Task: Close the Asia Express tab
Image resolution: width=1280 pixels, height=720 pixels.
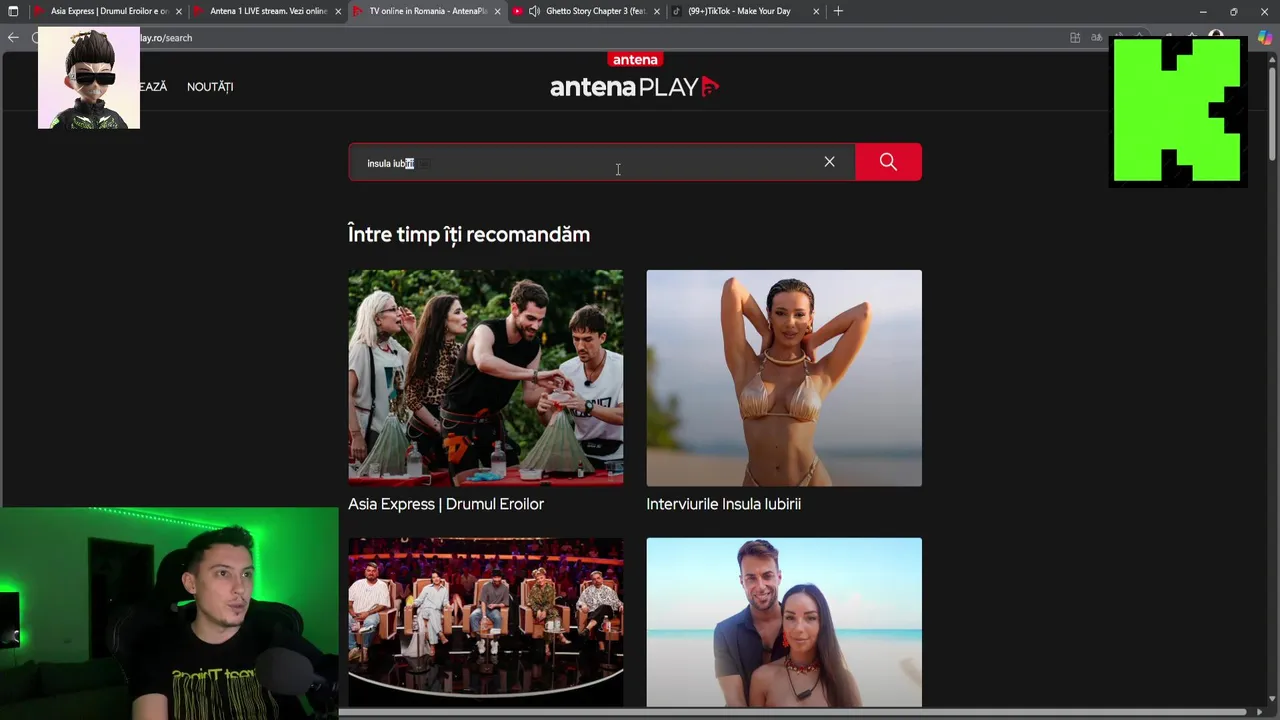Action: click(179, 11)
